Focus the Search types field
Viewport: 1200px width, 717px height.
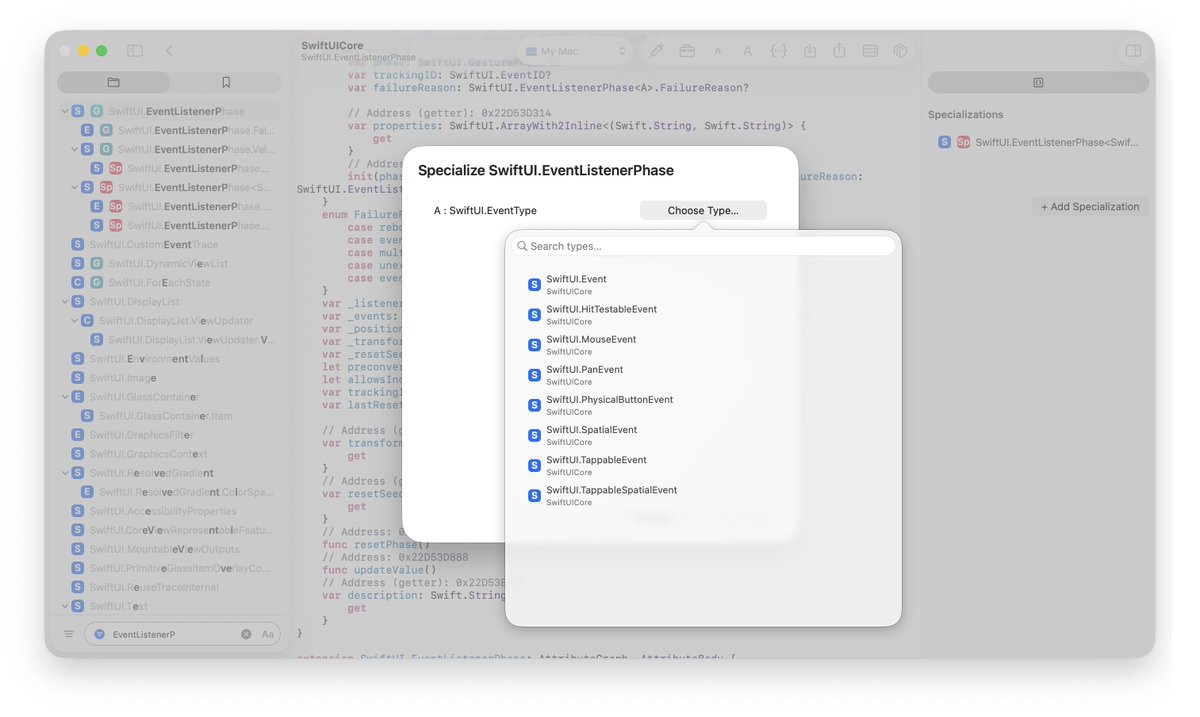click(703, 246)
